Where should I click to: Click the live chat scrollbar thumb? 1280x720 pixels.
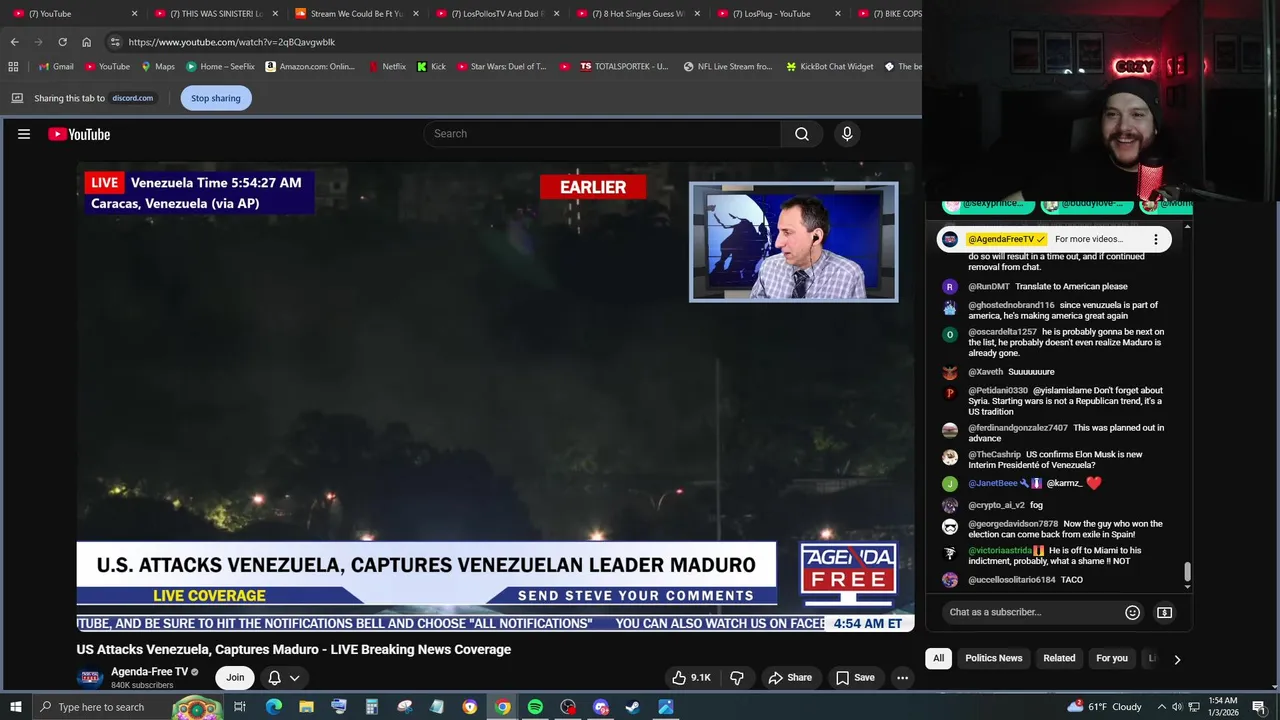(x=1187, y=572)
